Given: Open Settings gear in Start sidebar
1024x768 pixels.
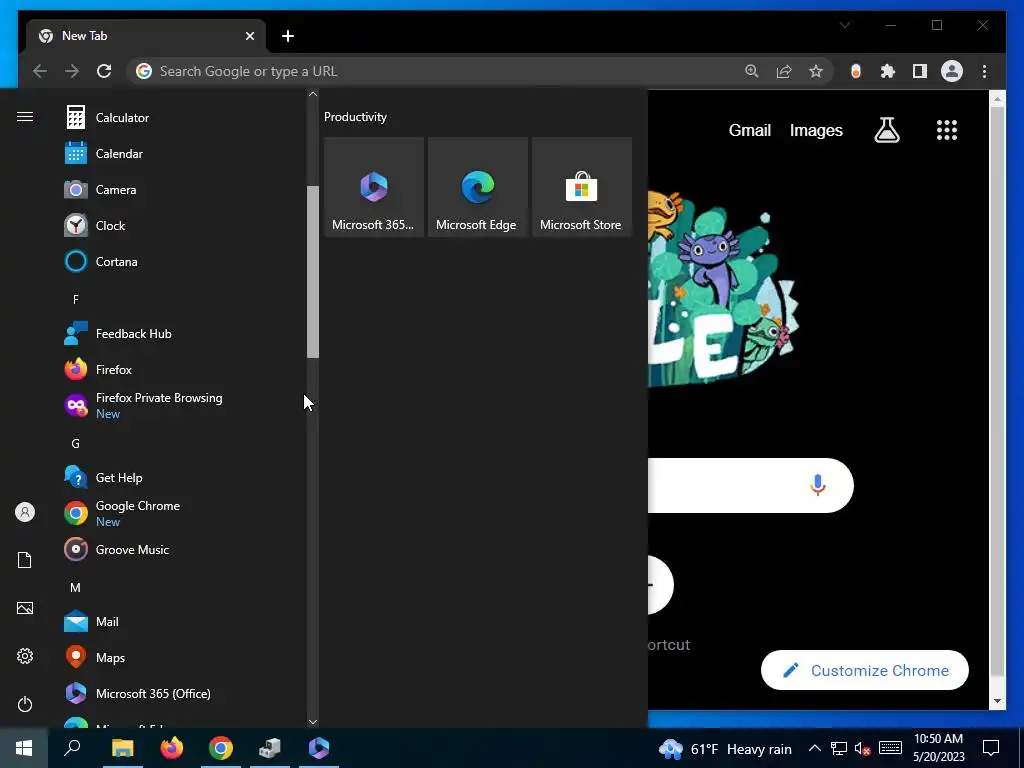Looking at the screenshot, I should 25,656.
